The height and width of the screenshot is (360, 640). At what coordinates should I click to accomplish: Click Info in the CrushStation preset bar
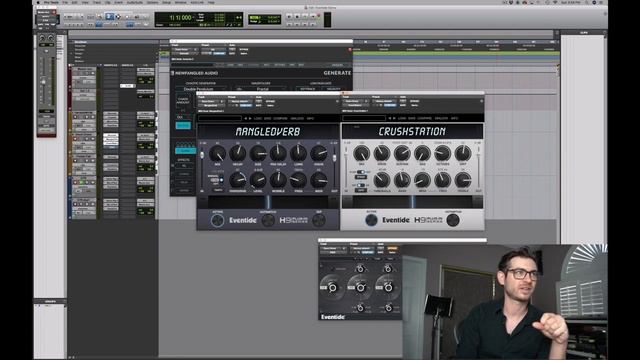454,118
